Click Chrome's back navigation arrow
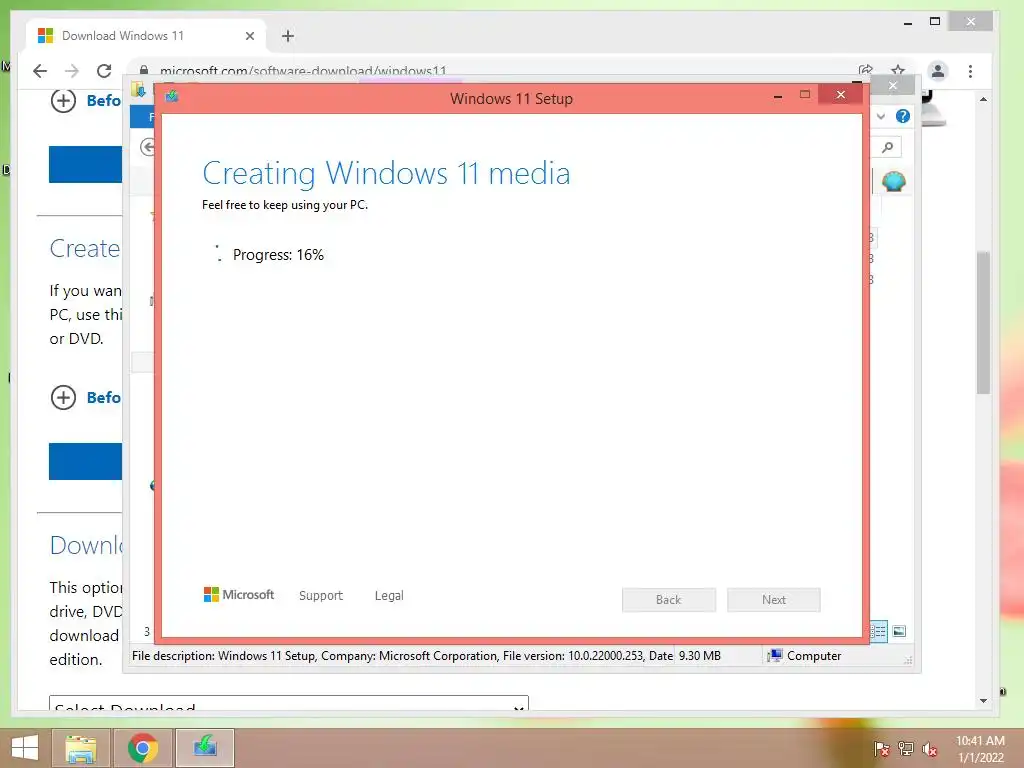This screenshot has height=768, width=1024. (40, 71)
